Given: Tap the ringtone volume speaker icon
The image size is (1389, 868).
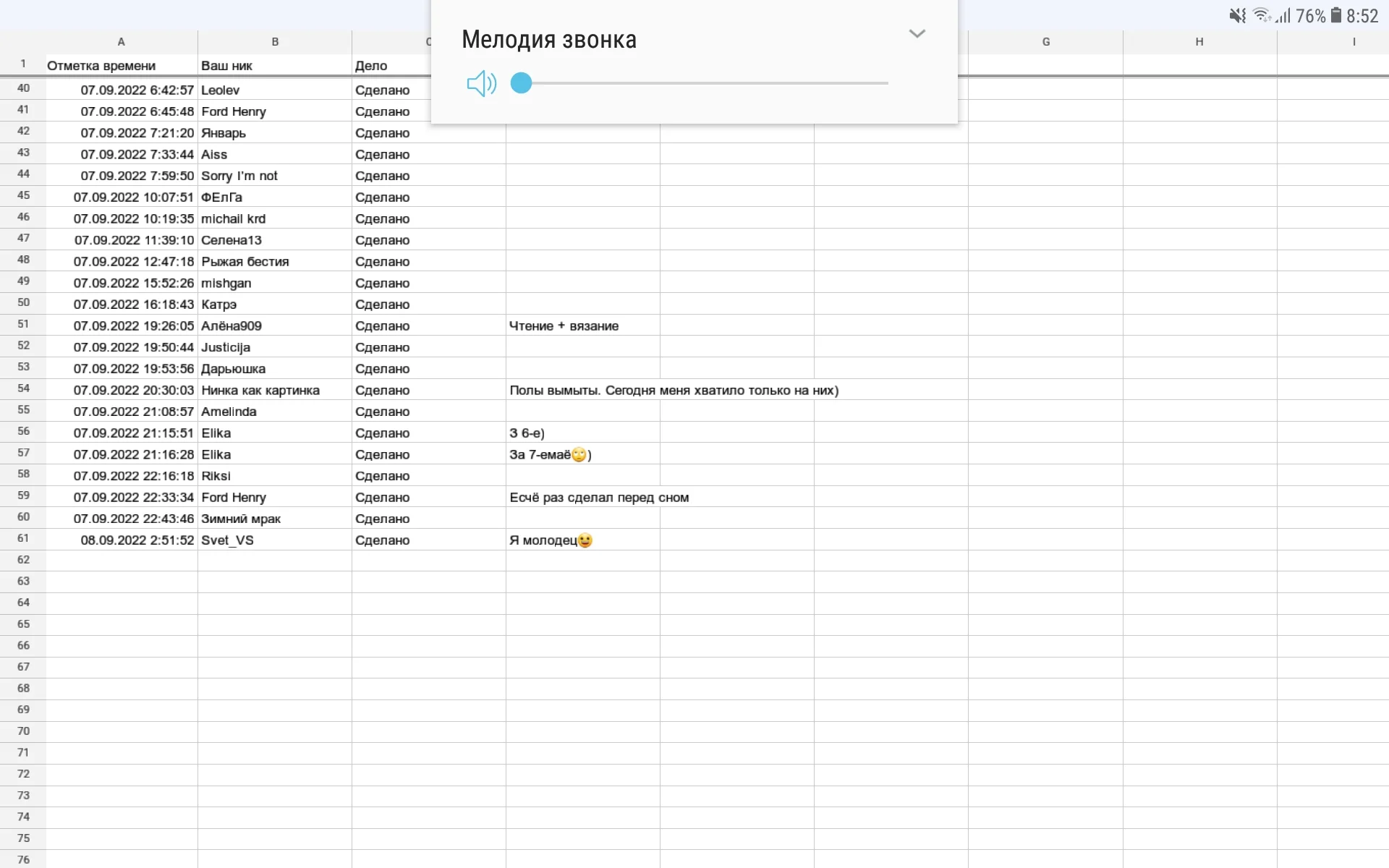Looking at the screenshot, I should click(x=481, y=84).
